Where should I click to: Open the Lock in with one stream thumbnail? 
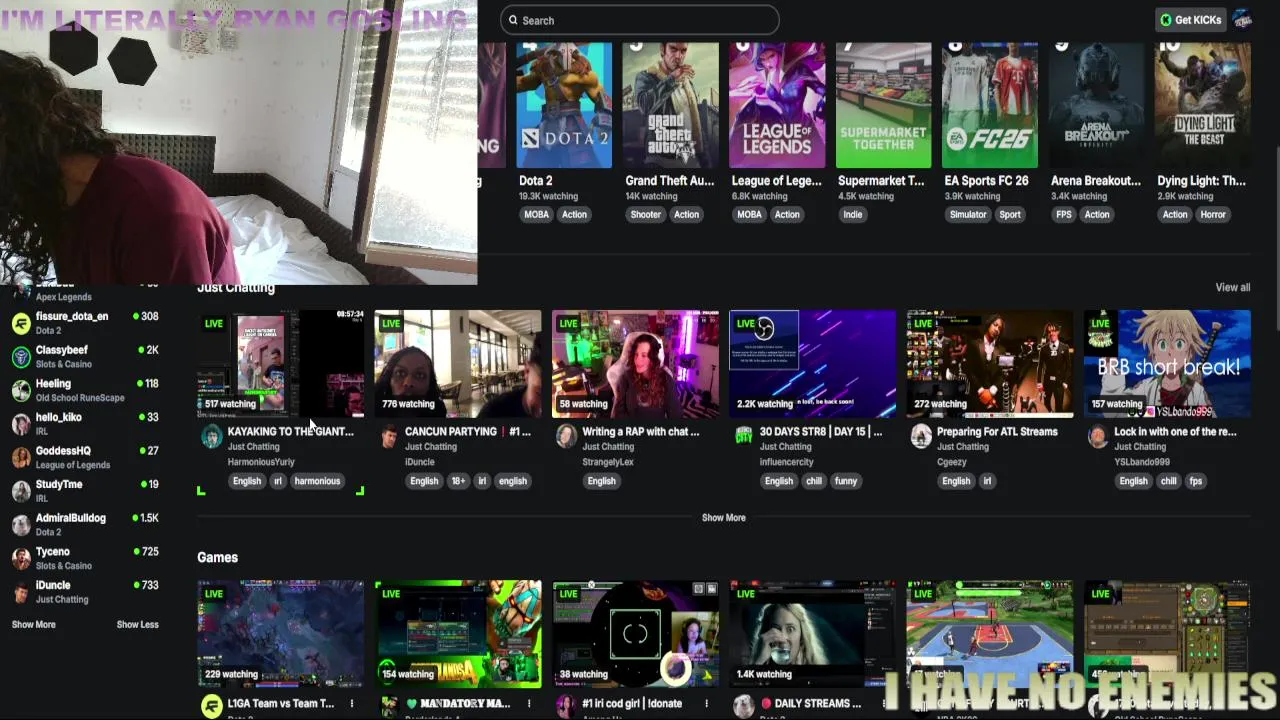tap(1167, 364)
